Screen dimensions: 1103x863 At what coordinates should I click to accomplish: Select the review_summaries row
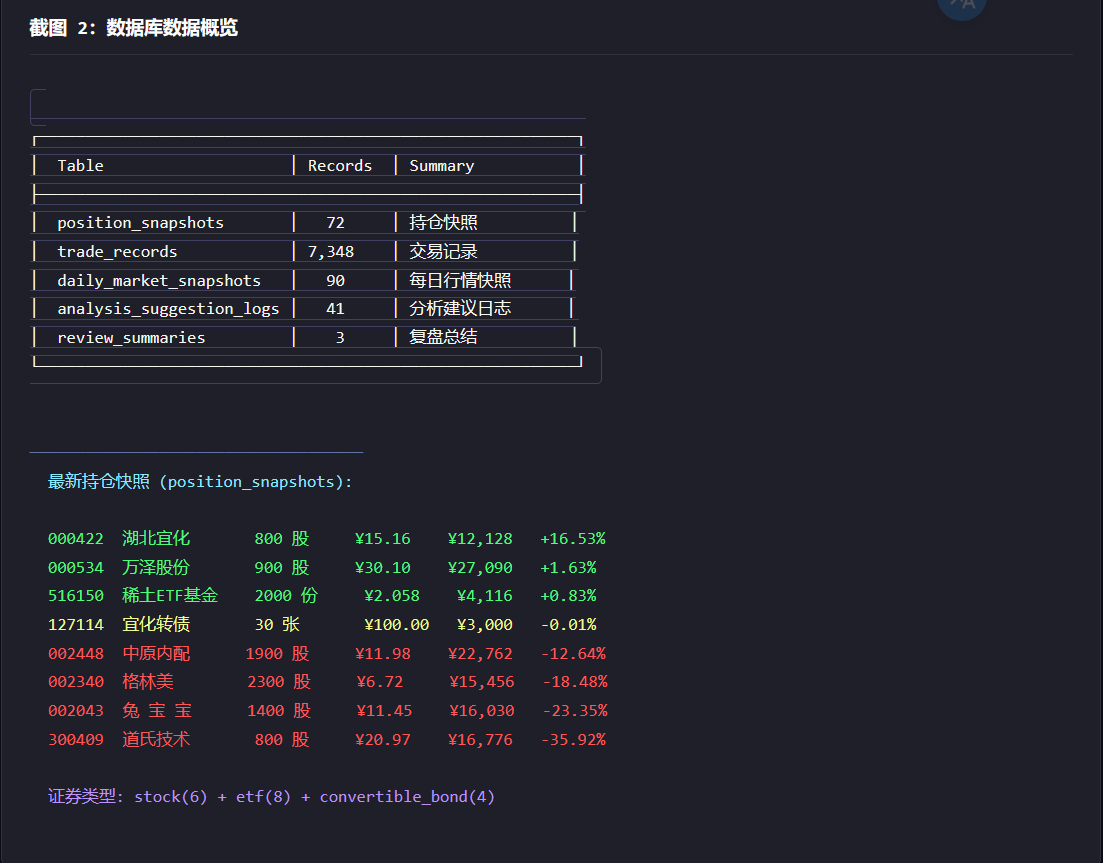pyautogui.click(x=305, y=338)
